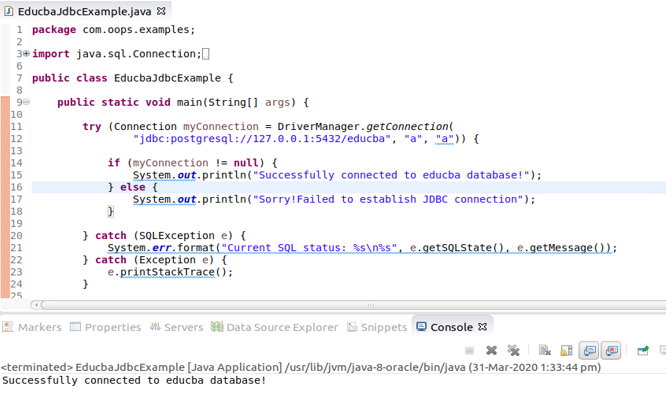
Task: Click the Snippets tab icon
Action: point(352,327)
